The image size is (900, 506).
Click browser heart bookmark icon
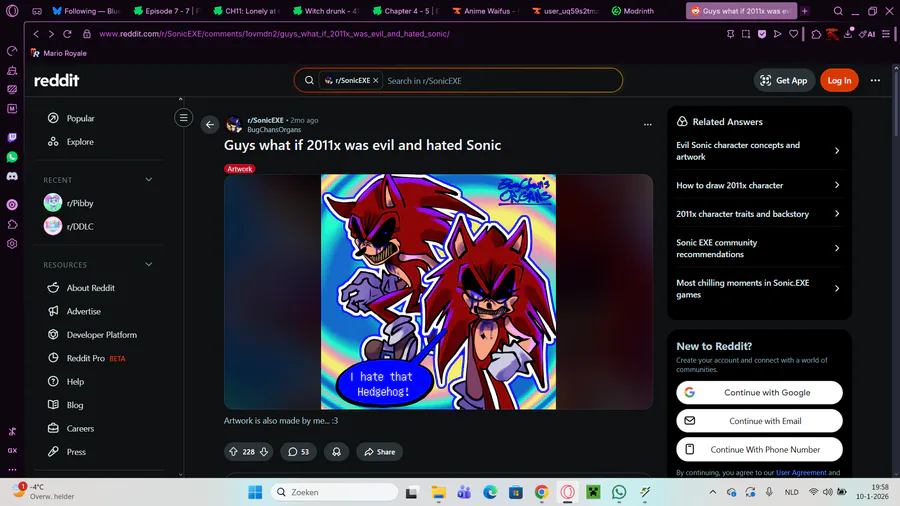pos(793,34)
